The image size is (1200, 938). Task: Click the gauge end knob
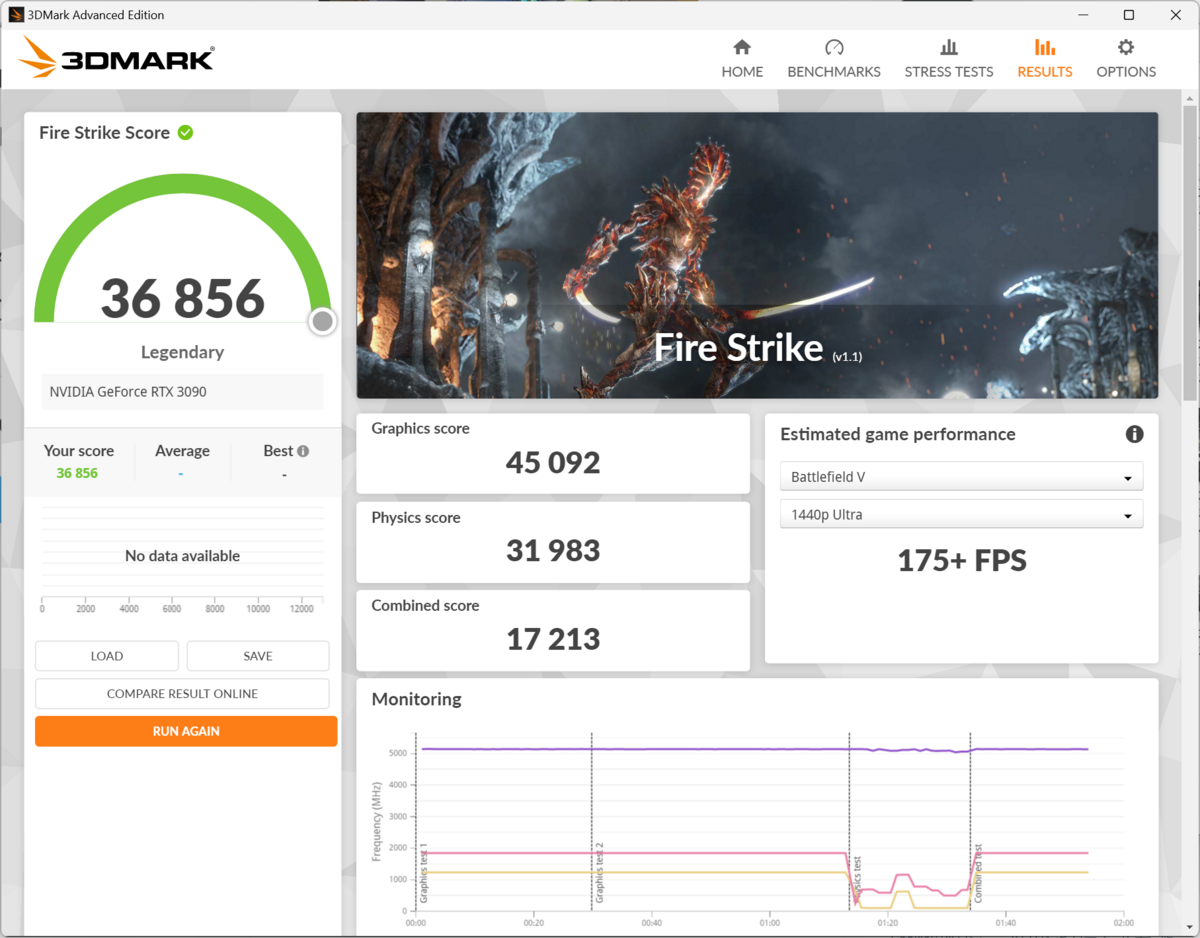pyautogui.click(x=322, y=321)
